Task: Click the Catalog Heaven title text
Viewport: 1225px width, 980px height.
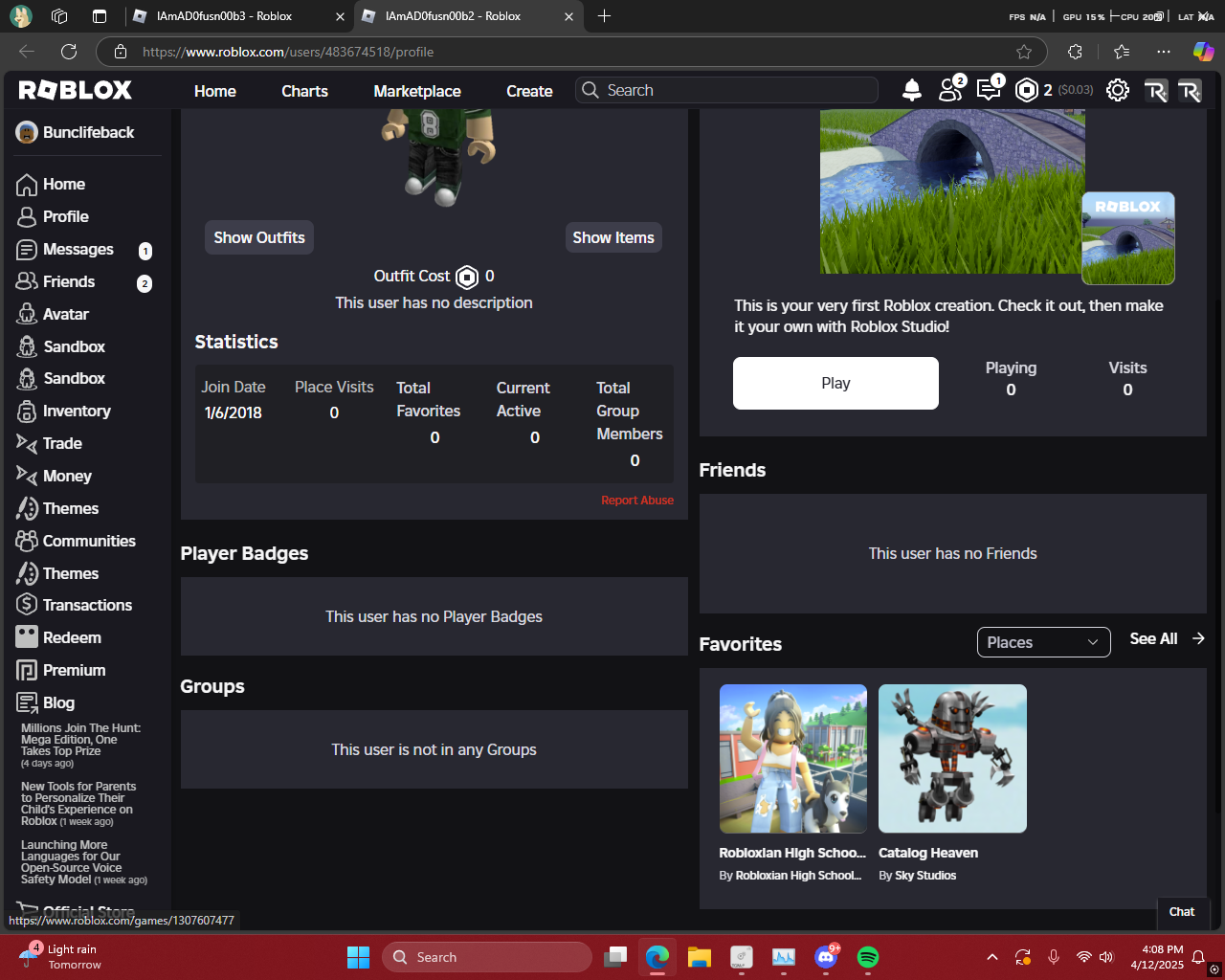Action: click(928, 853)
